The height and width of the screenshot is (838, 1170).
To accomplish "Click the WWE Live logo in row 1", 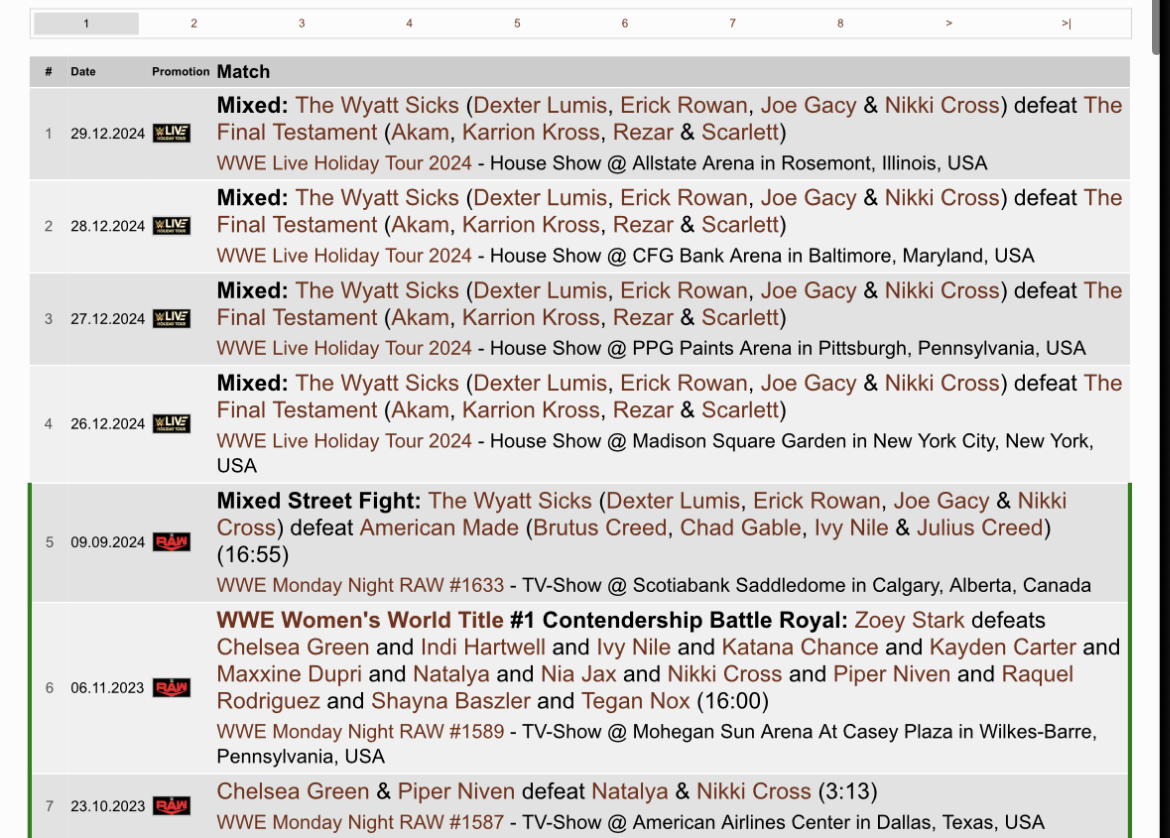I will (172, 133).
